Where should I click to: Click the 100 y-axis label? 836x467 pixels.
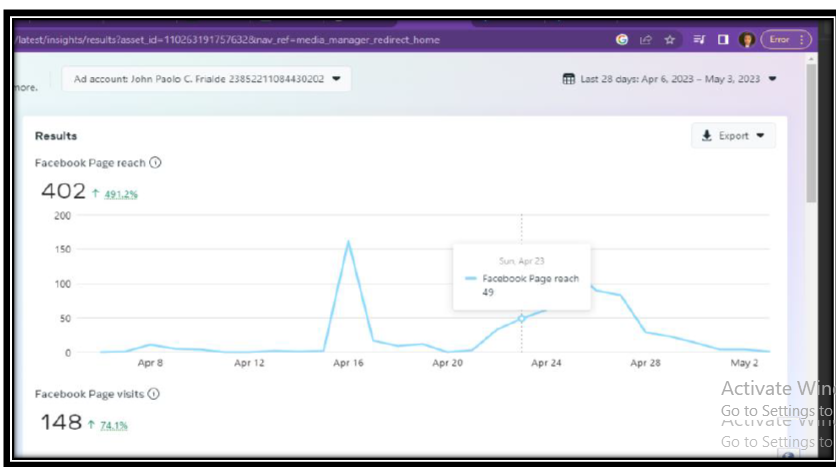point(62,284)
